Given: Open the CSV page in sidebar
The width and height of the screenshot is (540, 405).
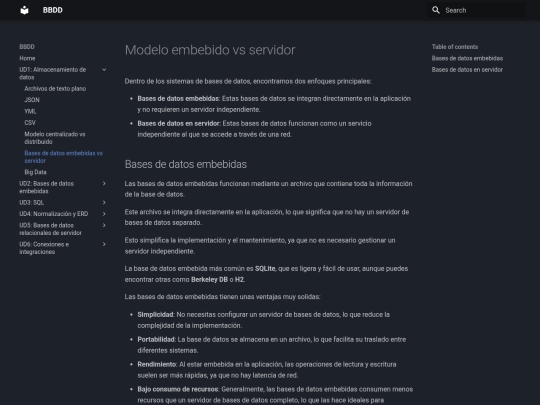Looking at the screenshot, I should [x=30, y=123].
